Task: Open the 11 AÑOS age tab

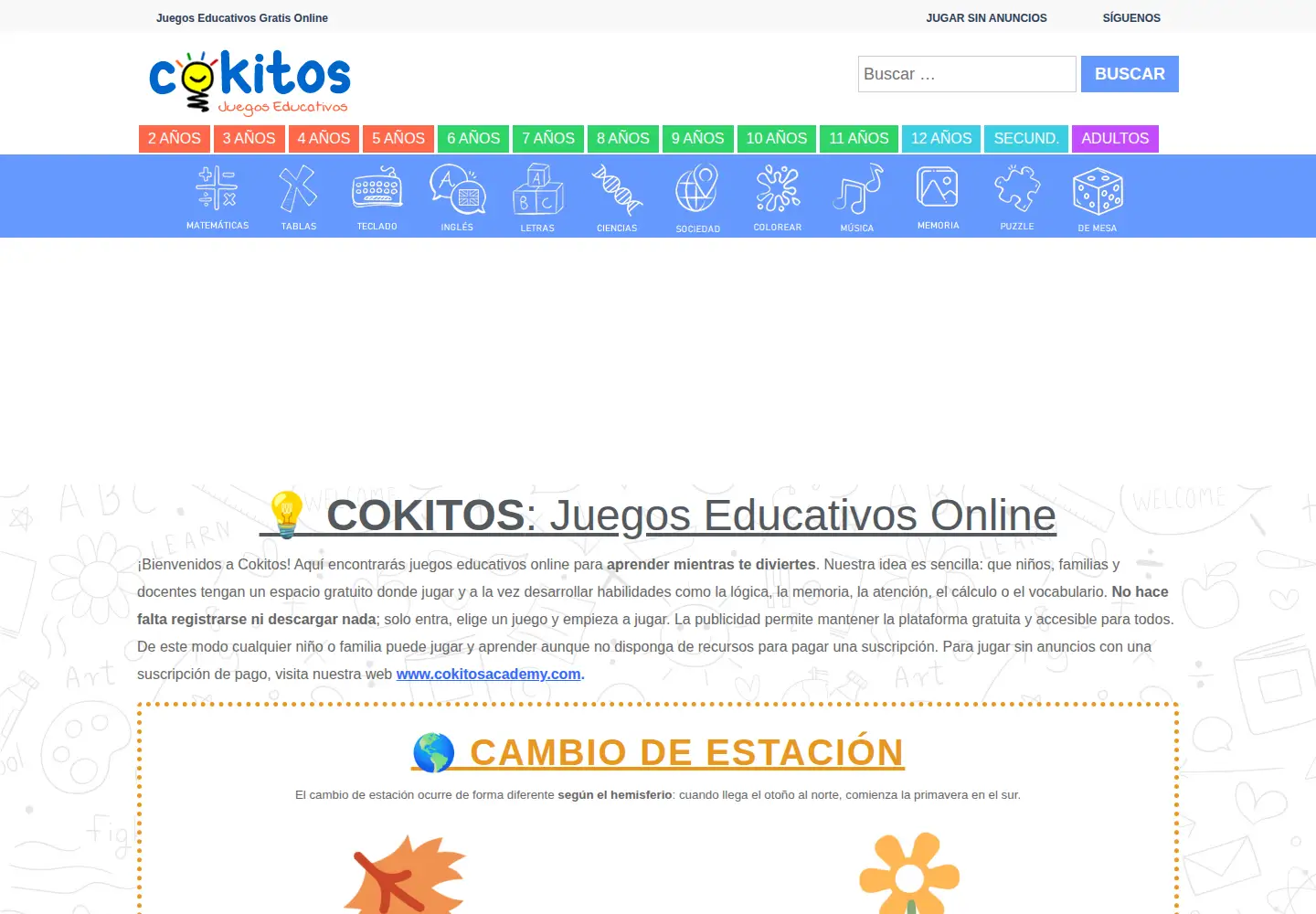Action: 859,139
